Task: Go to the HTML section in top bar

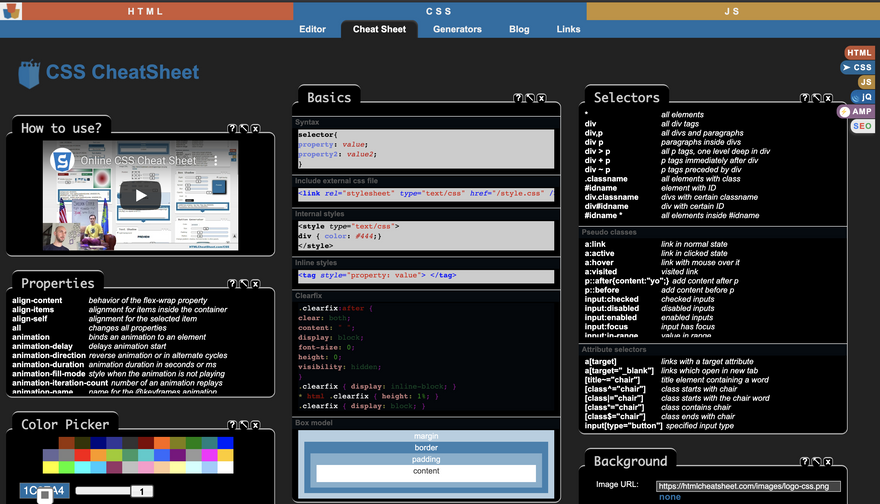Action: [146, 11]
